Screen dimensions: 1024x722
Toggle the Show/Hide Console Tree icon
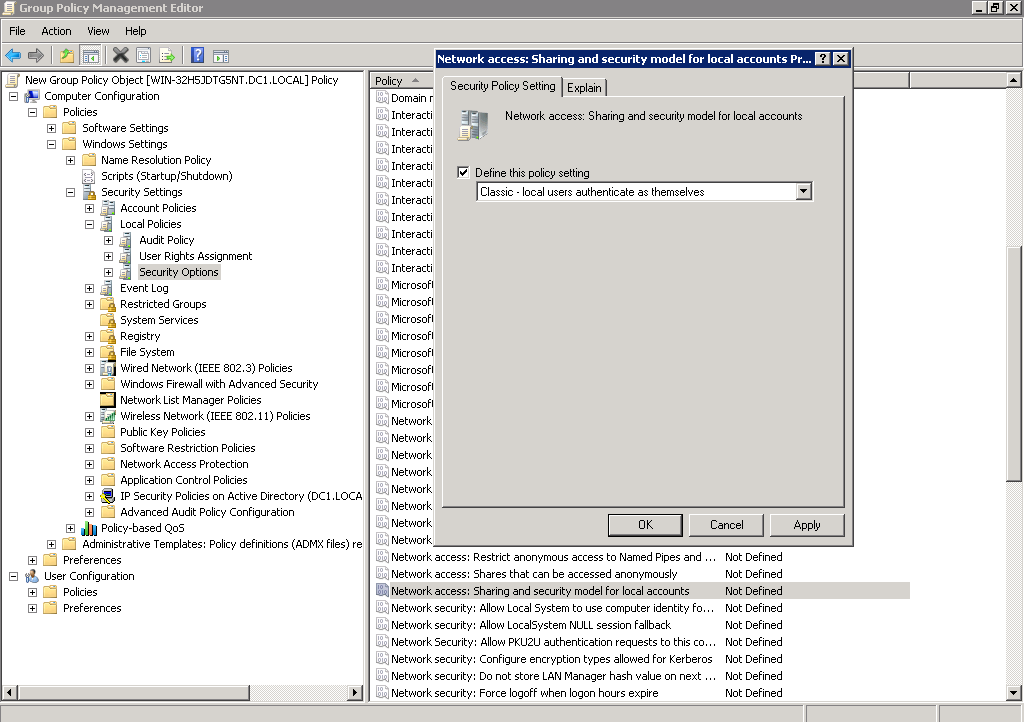91,56
